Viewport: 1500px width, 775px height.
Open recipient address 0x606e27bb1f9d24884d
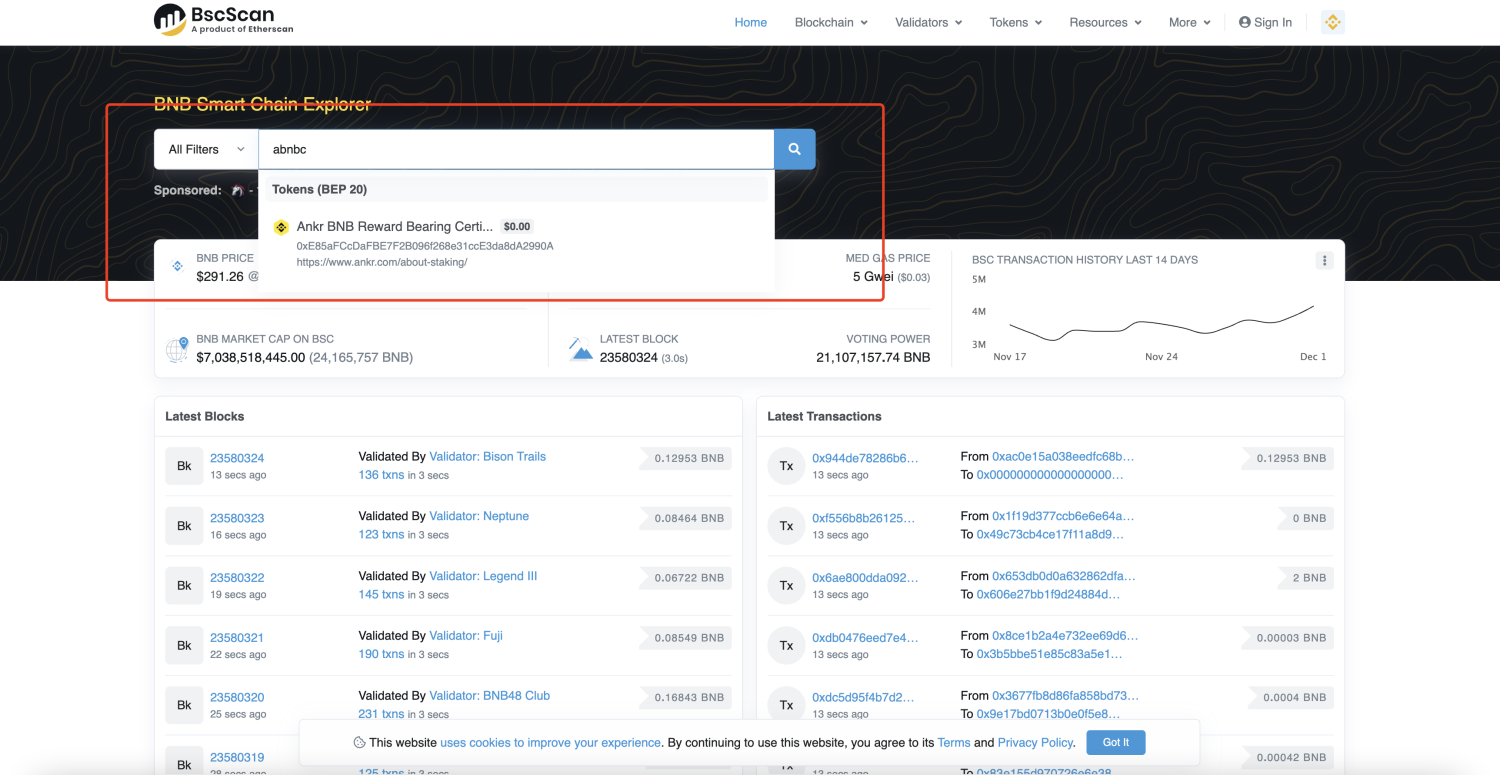[x=1048, y=595]
